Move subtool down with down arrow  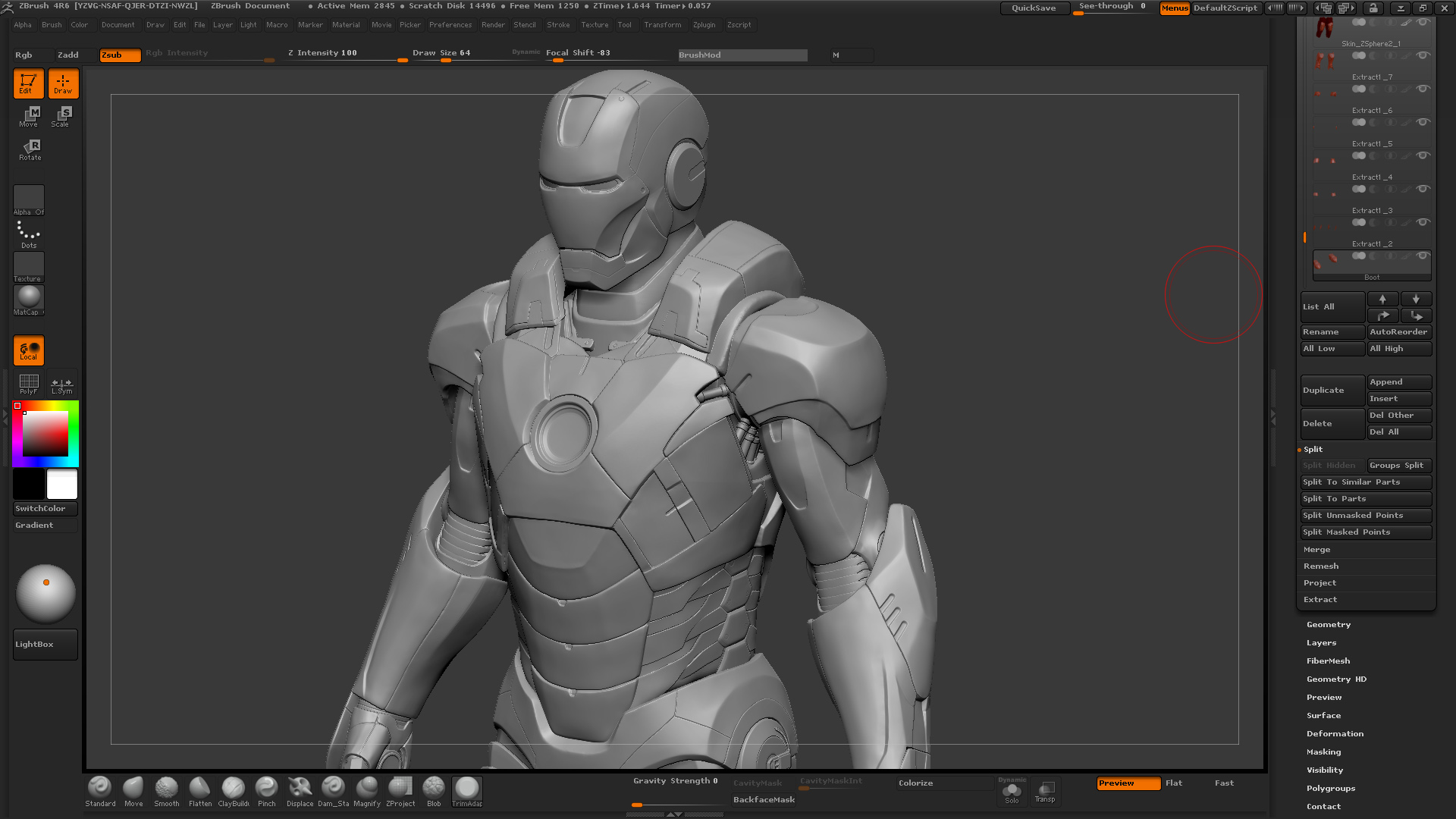click(x=1416, y=299)
